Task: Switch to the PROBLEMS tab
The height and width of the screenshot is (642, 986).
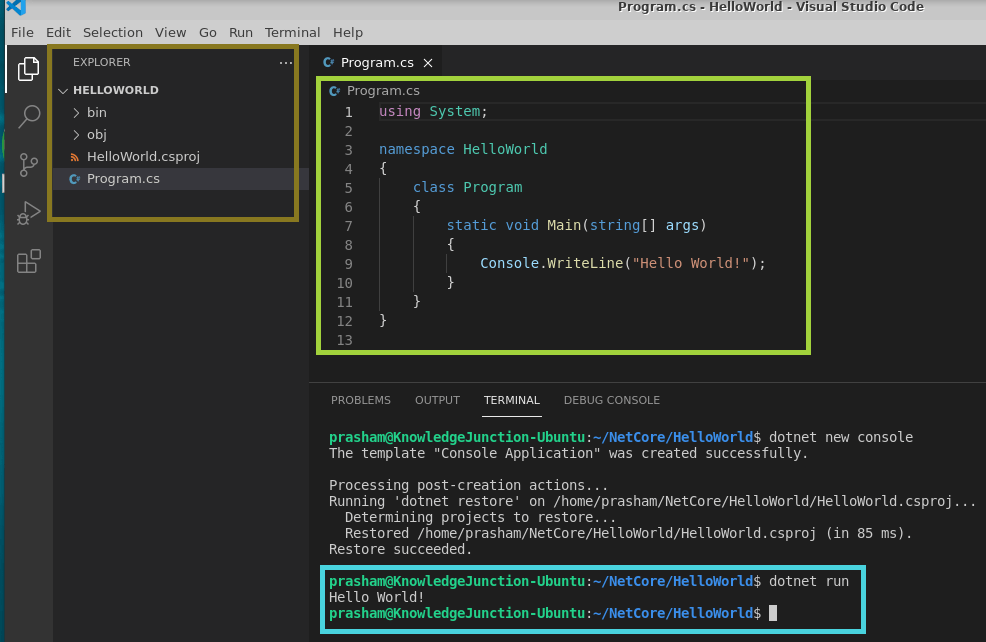Action: click(360, 400)
